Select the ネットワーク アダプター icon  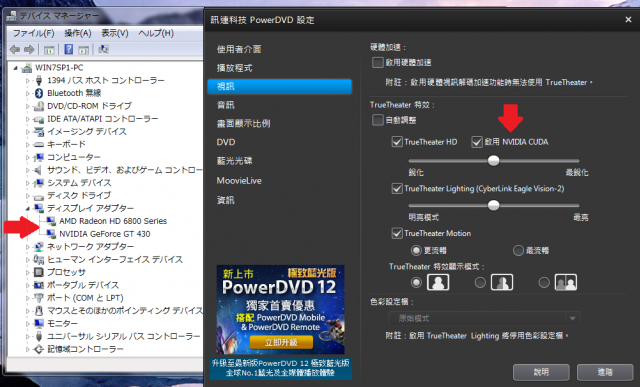tap(39, 247)
